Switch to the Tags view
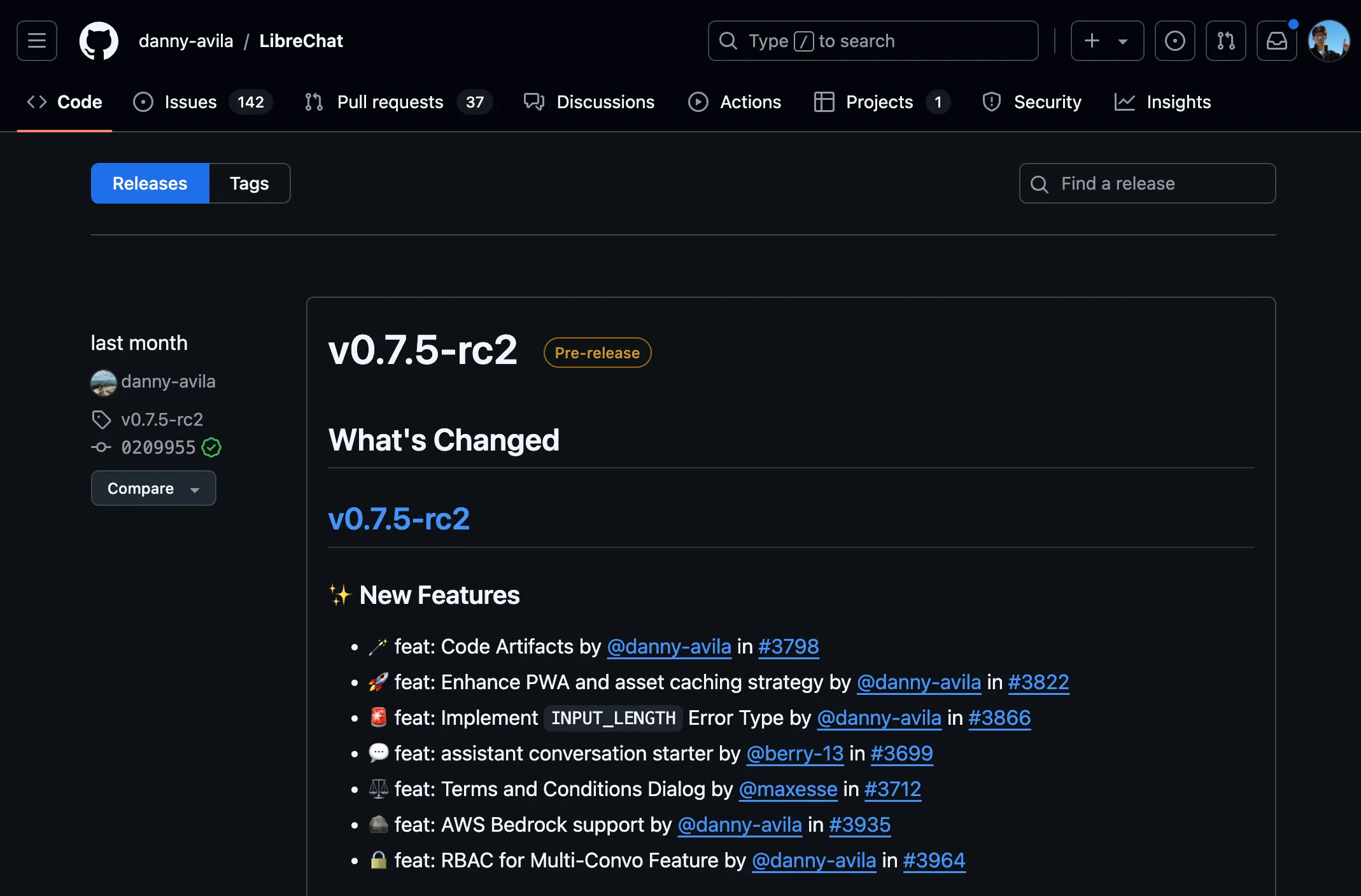Screen dimensions: 1361x896 249,183
